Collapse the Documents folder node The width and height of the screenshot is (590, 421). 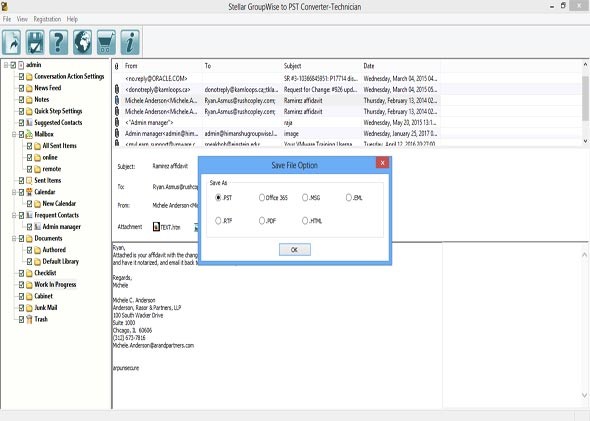(x=14, y=239)
